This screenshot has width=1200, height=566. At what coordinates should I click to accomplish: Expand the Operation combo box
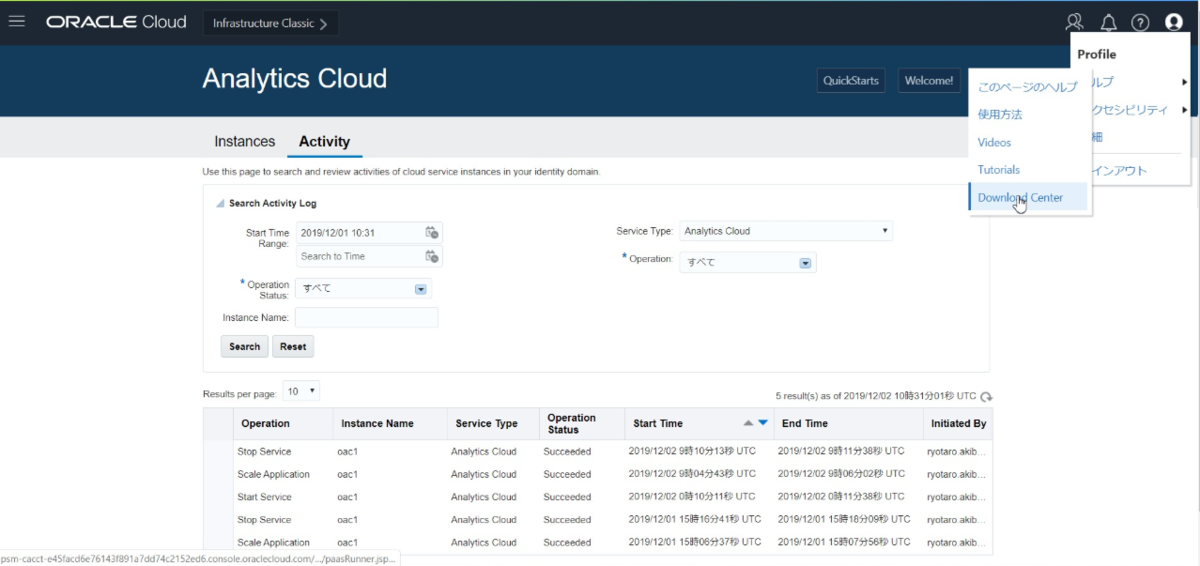click(x=805, y=263)
